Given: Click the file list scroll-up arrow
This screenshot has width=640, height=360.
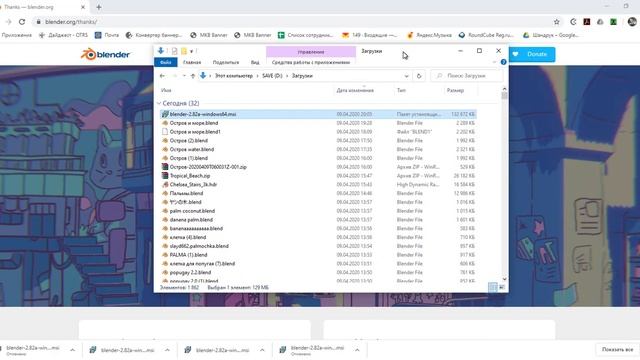Looking at the screenshot, I should (x=504, y=89).
